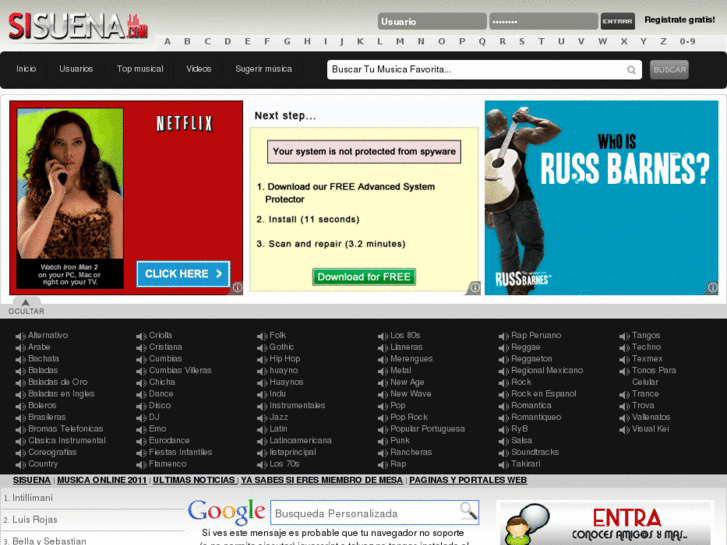Click the speaker icon beside Pop Rock

pyautogui.click(x=383, y=418)
